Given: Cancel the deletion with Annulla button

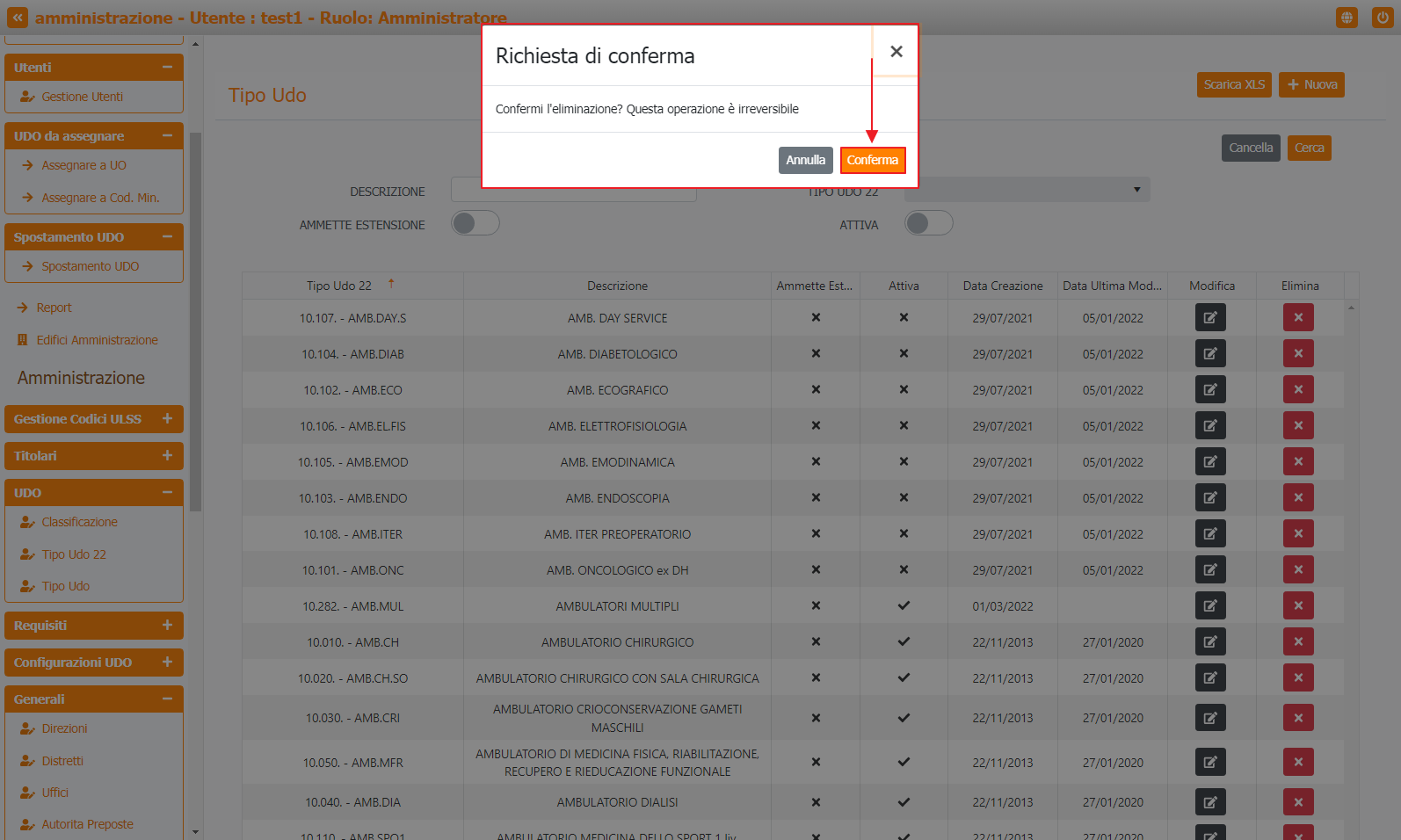Looking at the screenshot, I should tap(805, 160).
